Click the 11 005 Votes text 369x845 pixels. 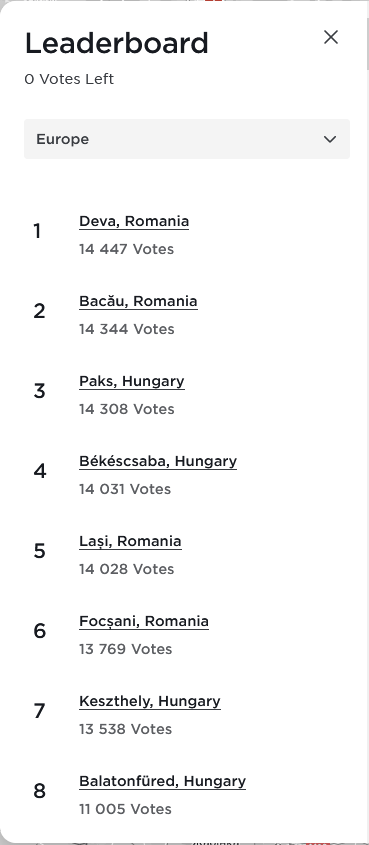click(125, 809)
